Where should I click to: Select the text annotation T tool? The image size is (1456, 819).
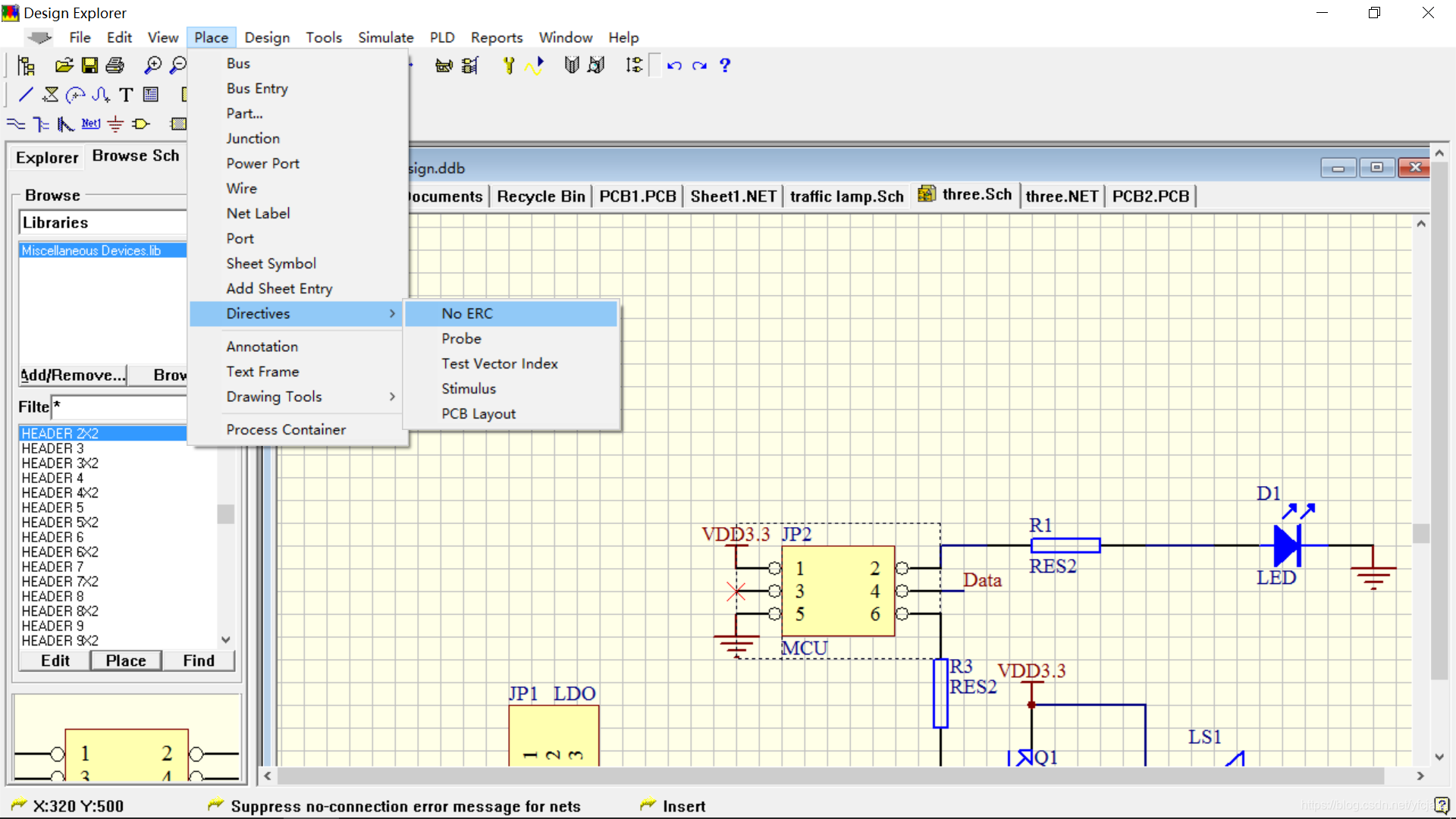(x=126, y=95)
